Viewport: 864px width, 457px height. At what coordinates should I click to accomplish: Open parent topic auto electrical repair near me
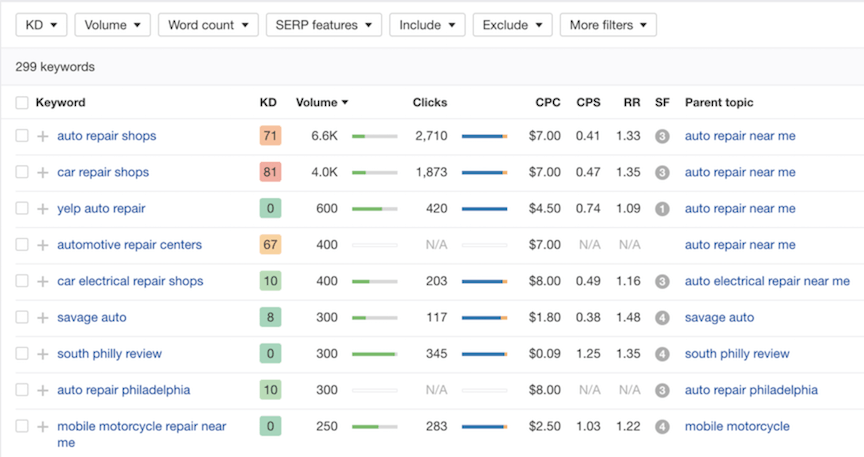[767, 281]
